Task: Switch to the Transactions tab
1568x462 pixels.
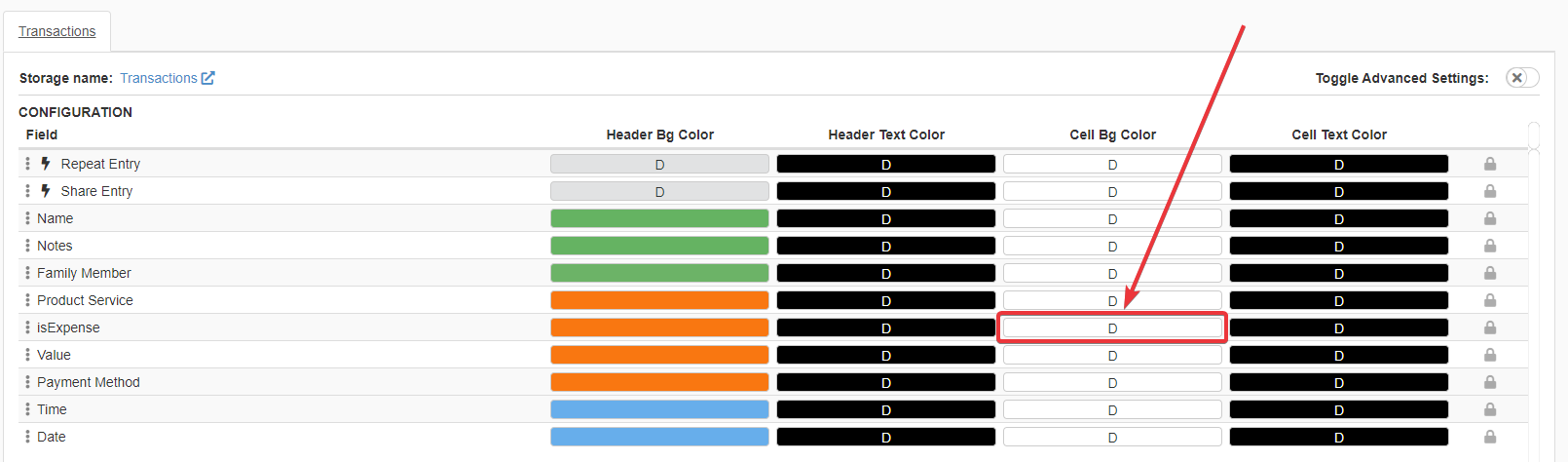Action: (x=57, y=31)
